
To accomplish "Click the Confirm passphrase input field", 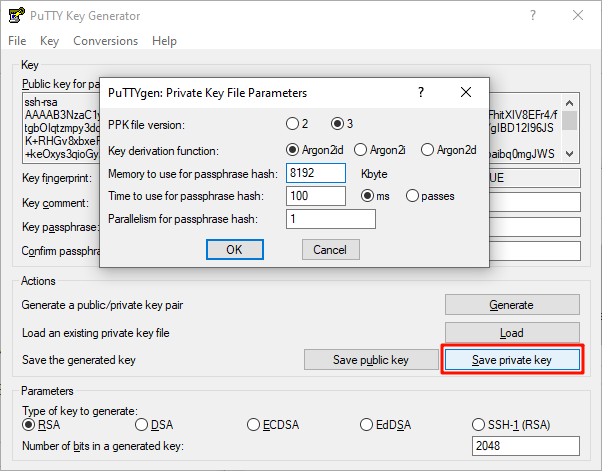I will (535, 251).
